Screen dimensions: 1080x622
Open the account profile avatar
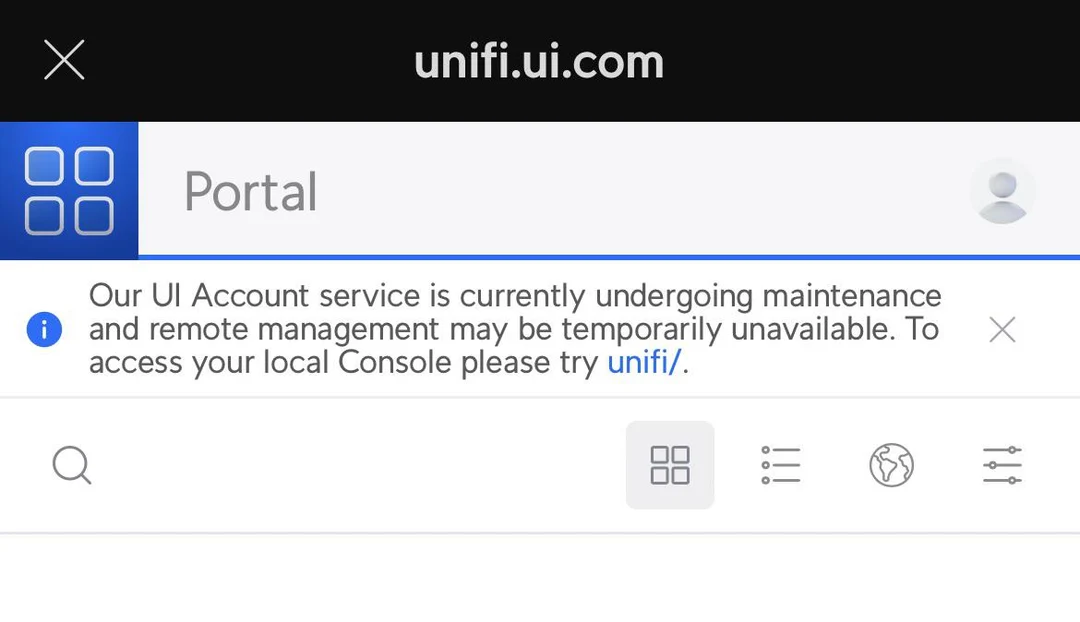coord(1002,191)
